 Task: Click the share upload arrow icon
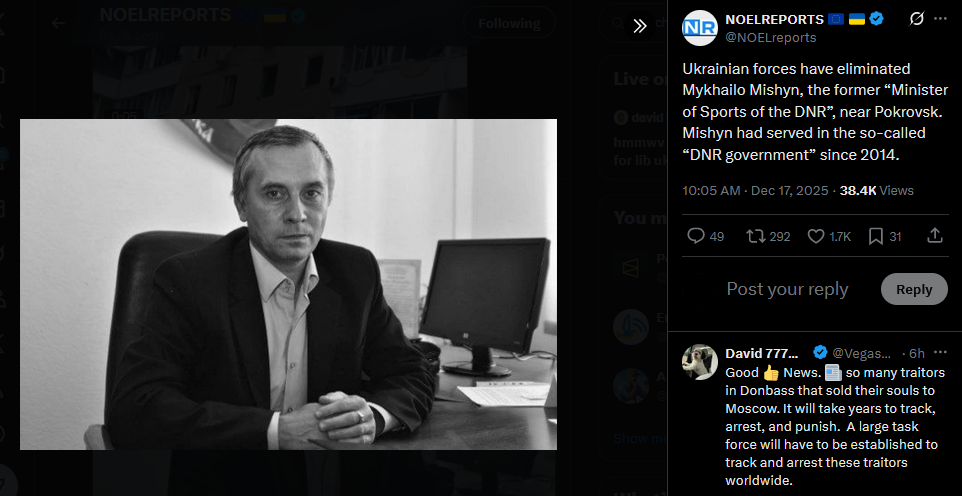click(934, 236)
